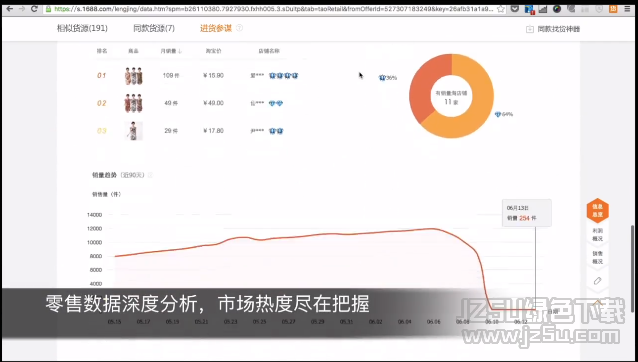Select the 进货参谋 tab

pos(216,28)
